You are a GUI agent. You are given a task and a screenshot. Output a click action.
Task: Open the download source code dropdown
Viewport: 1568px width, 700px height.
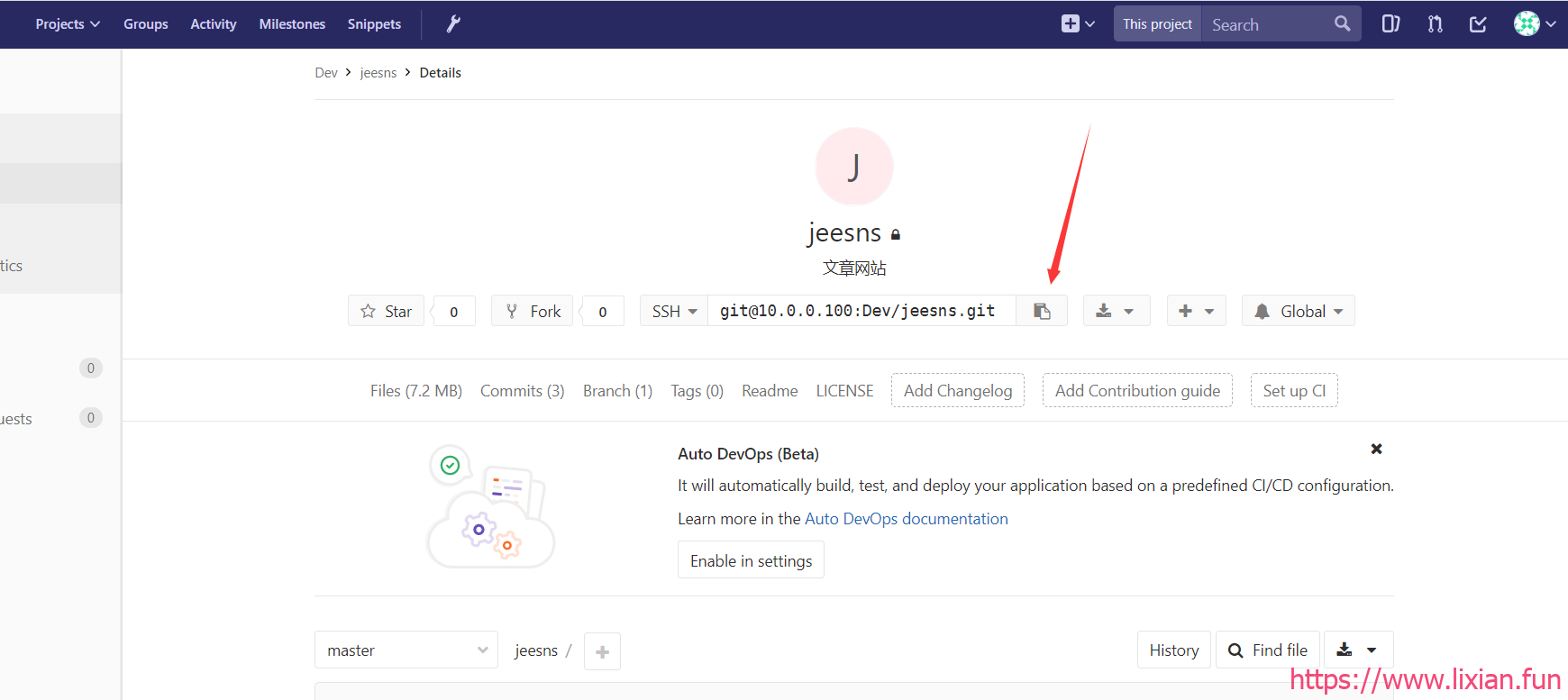[1358, 650]
